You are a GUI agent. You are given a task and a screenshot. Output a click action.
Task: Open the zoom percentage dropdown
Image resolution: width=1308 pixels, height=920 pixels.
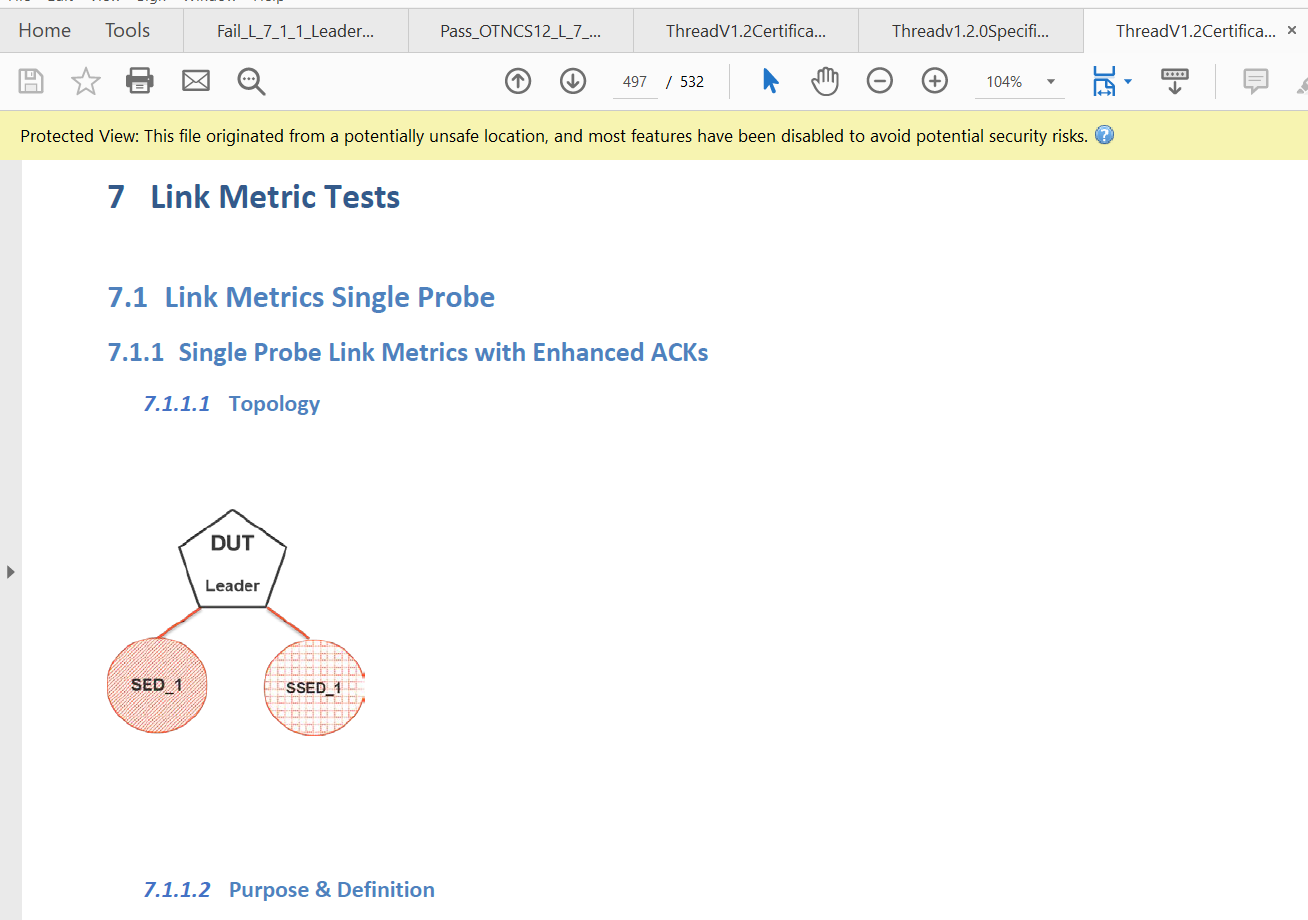pyautogui.click(x=1049, y=81)
